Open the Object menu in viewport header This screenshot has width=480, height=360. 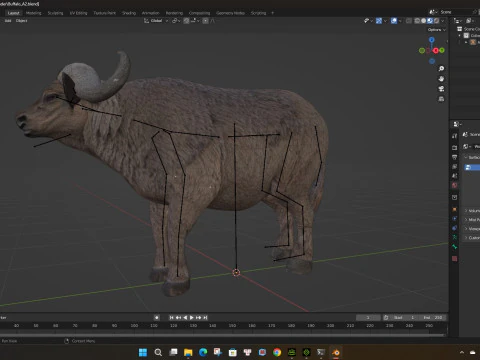(x=22, y=21)
